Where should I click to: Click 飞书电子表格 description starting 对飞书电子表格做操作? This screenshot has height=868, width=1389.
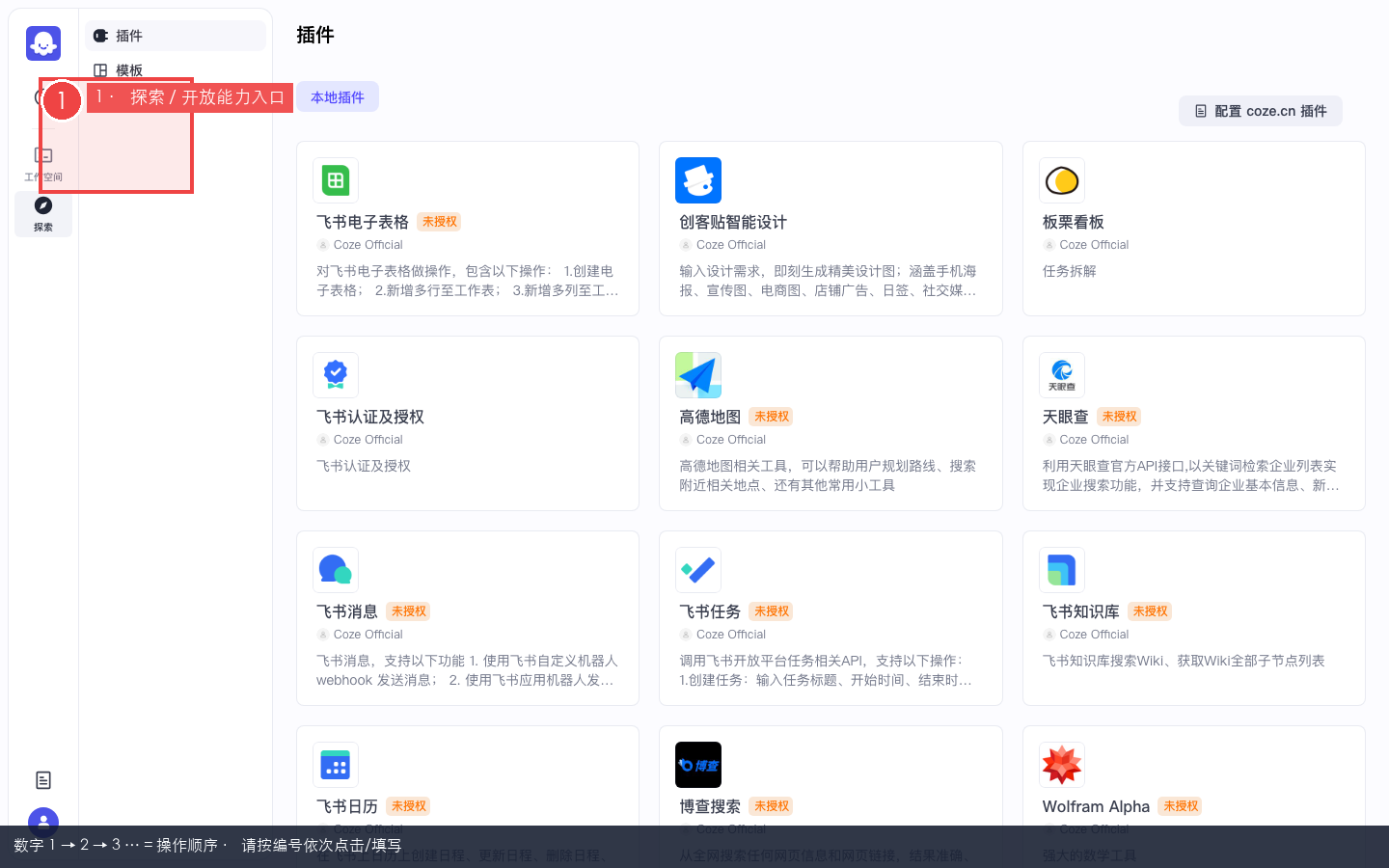468,281
